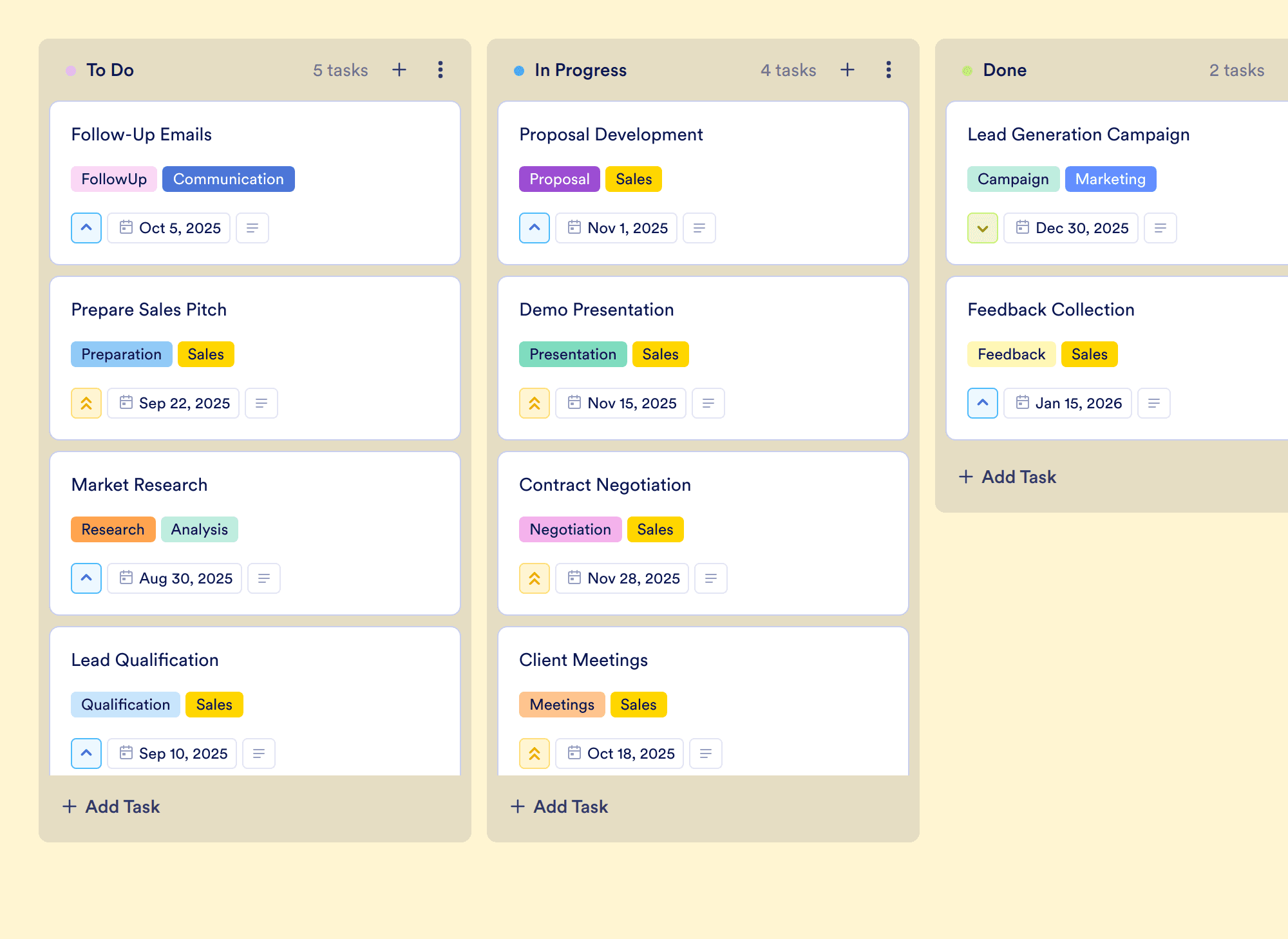
Task: Select the Communication tag on Follow-Up Emails
Action: click(x=229, y=179)
